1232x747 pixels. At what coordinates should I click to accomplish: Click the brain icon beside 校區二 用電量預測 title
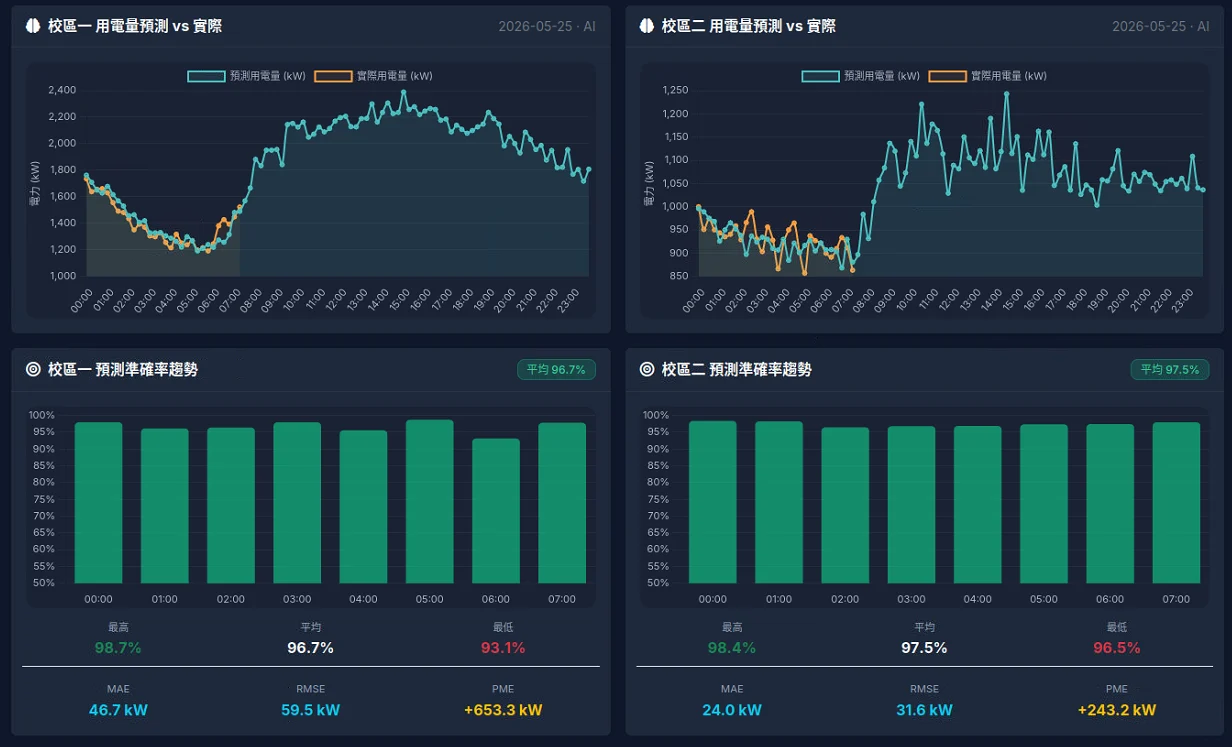tap(647, 26)
